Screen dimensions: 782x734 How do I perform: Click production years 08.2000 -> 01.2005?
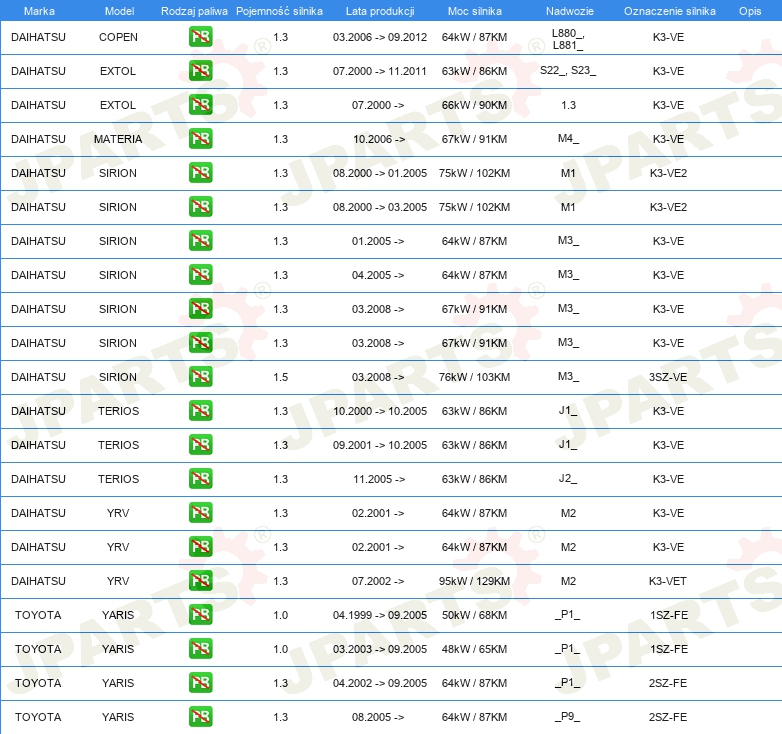380,174
